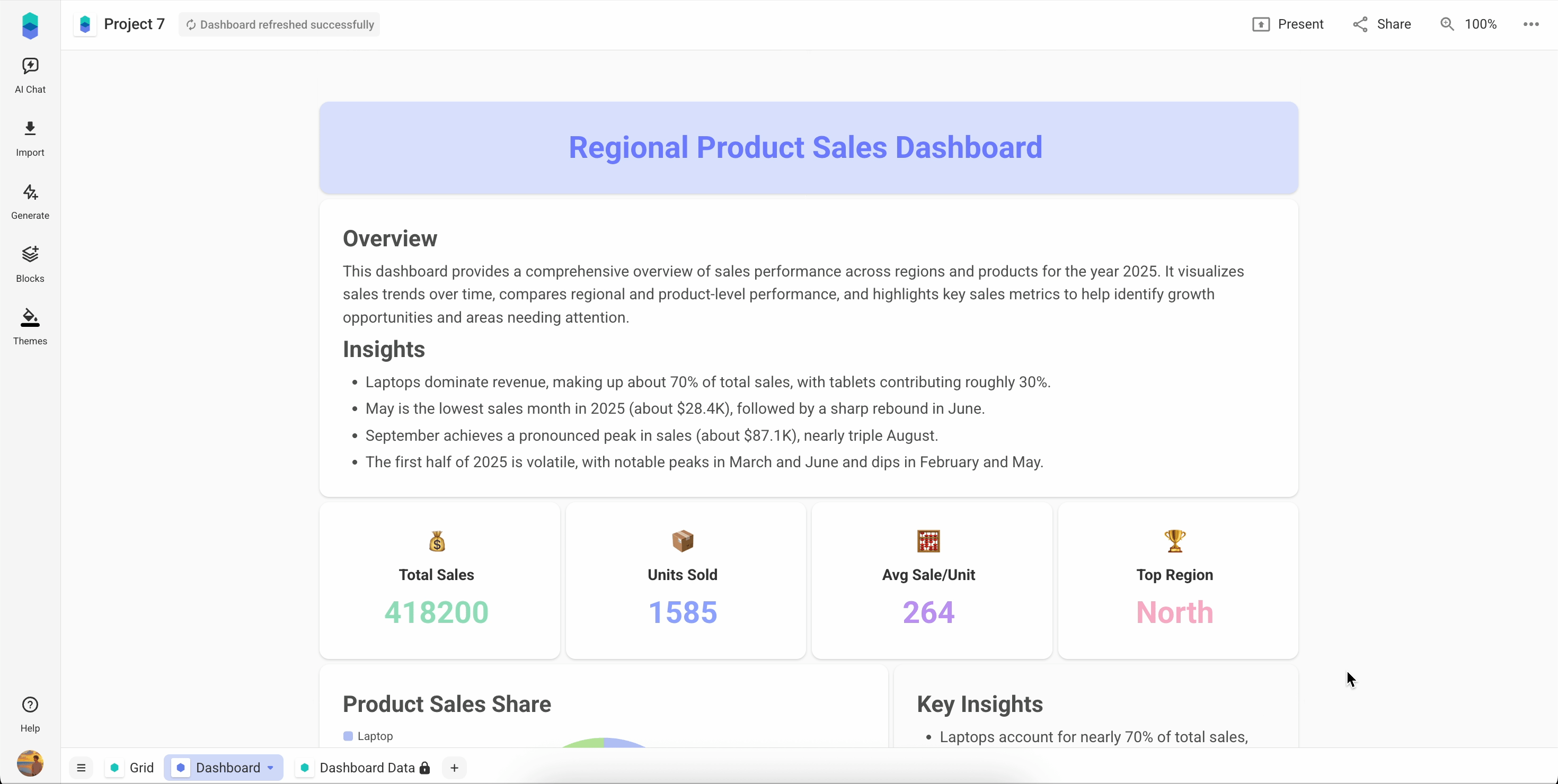Add a new sheet with the plus button
Viewport: 1558px width, 784px height.
454,768
